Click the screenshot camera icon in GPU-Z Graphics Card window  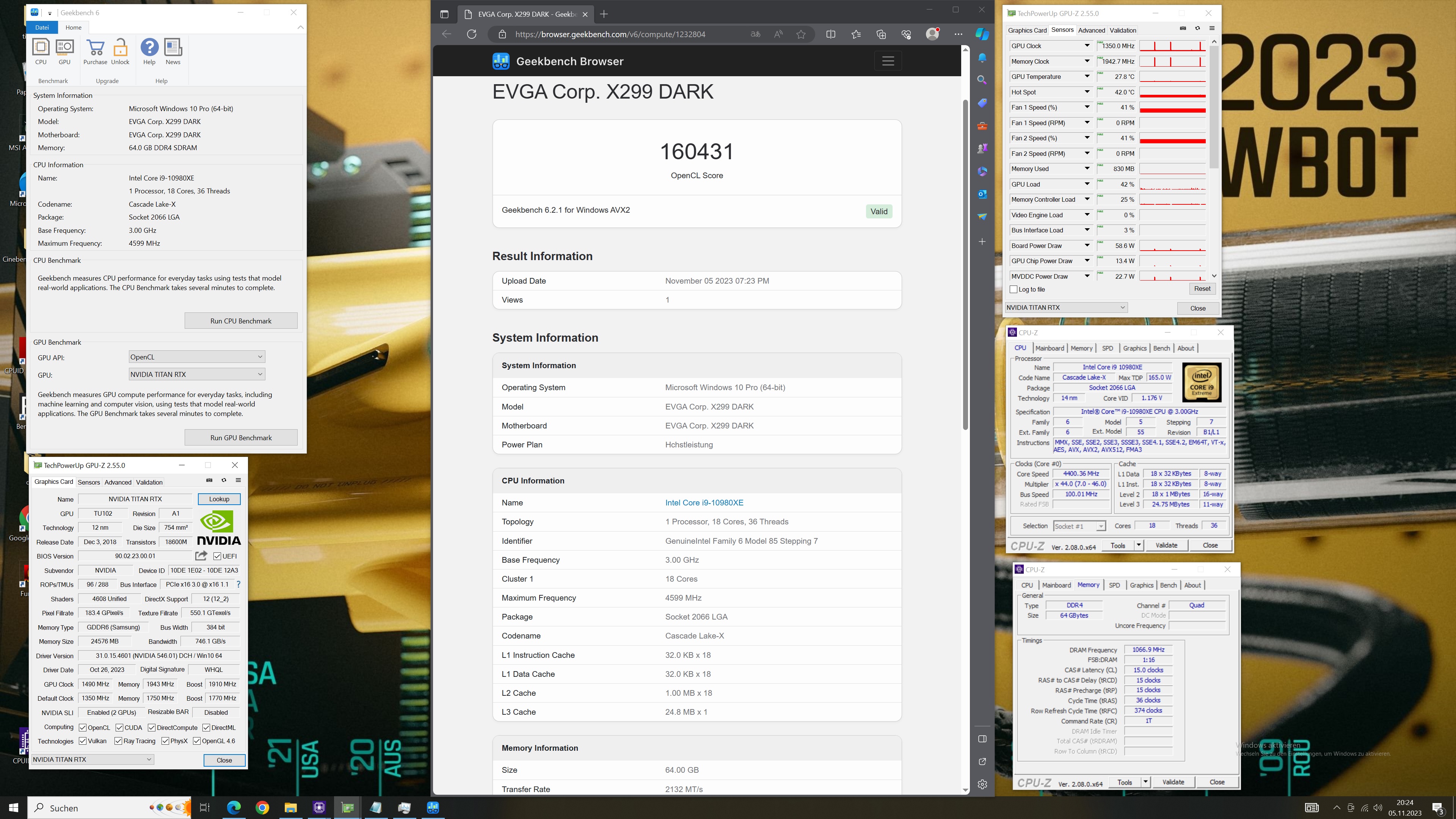click(x=209, y=480)
